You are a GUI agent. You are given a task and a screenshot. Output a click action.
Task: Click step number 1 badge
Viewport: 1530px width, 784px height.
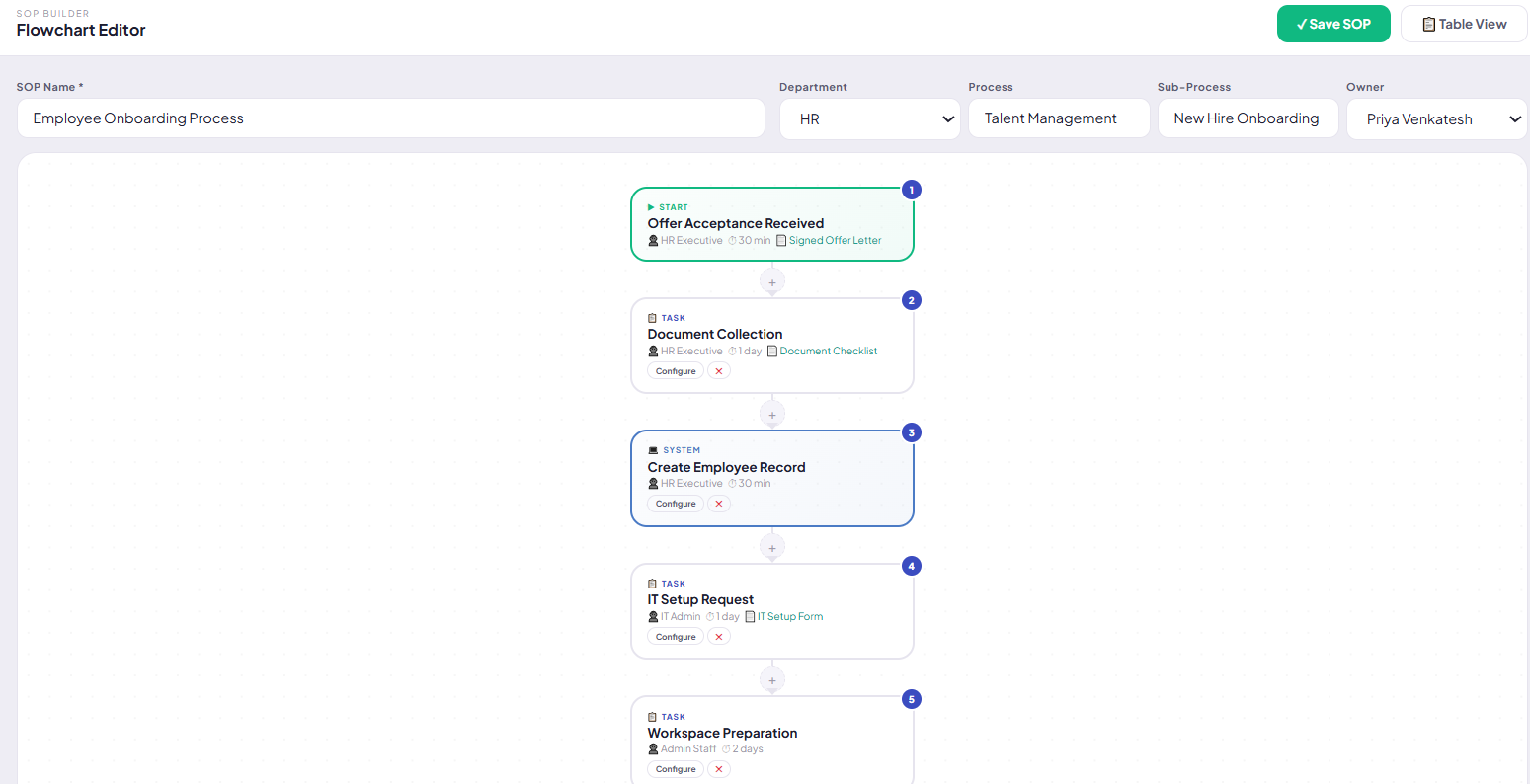(912, 190)
